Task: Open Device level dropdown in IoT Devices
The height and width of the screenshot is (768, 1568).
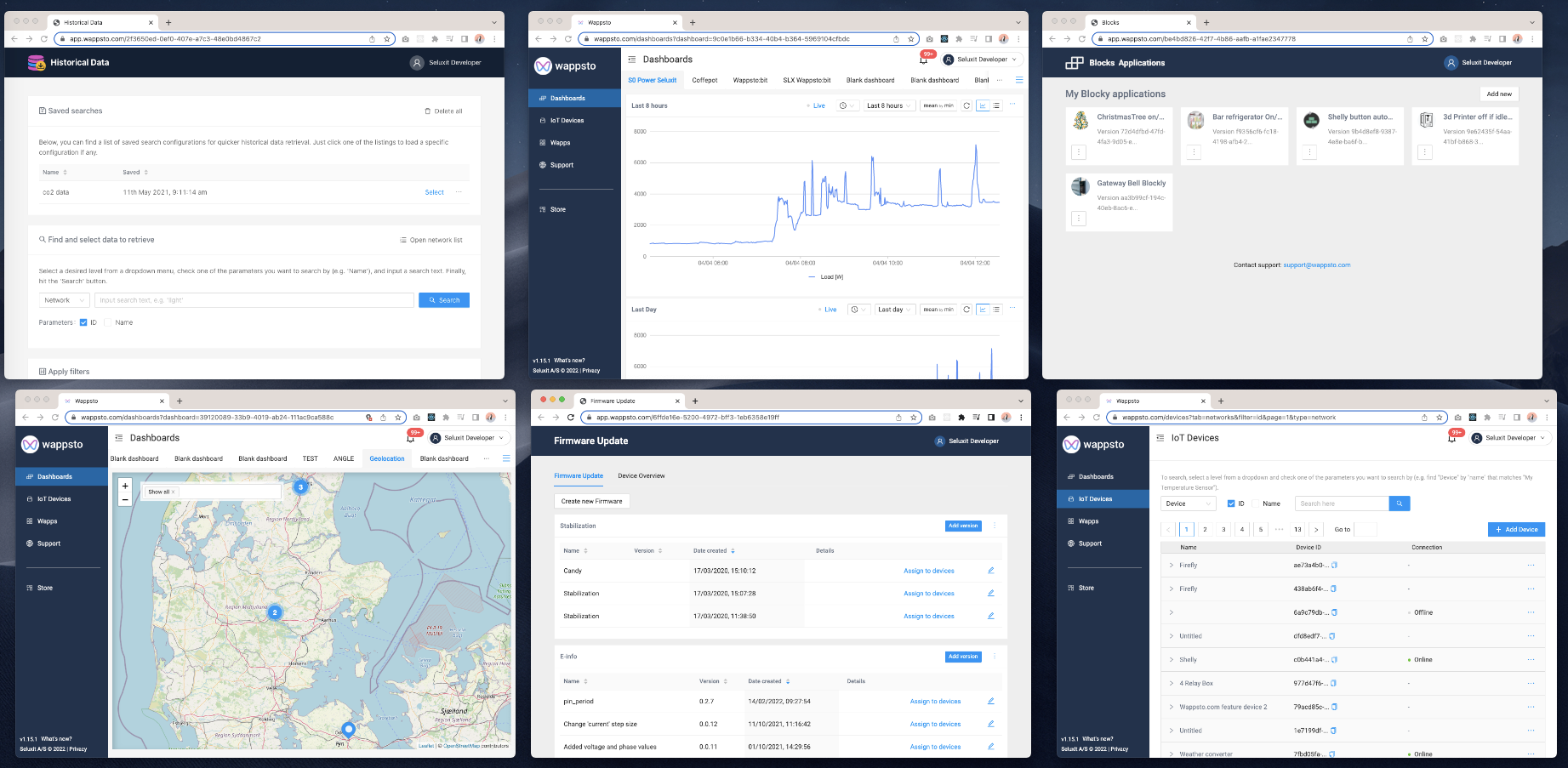Action: pos(1189,503)
